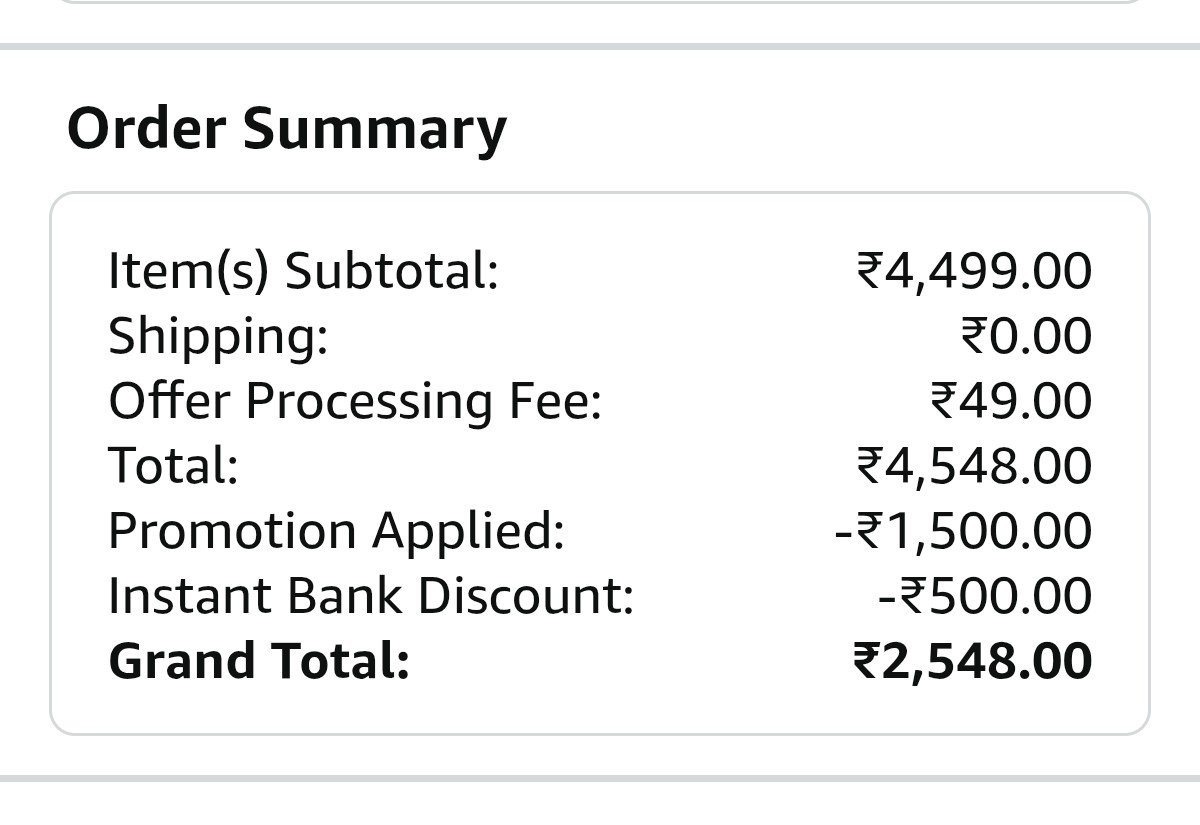Click the grey divider above Order Summary

pyautogui.click(x=600, y=46)
